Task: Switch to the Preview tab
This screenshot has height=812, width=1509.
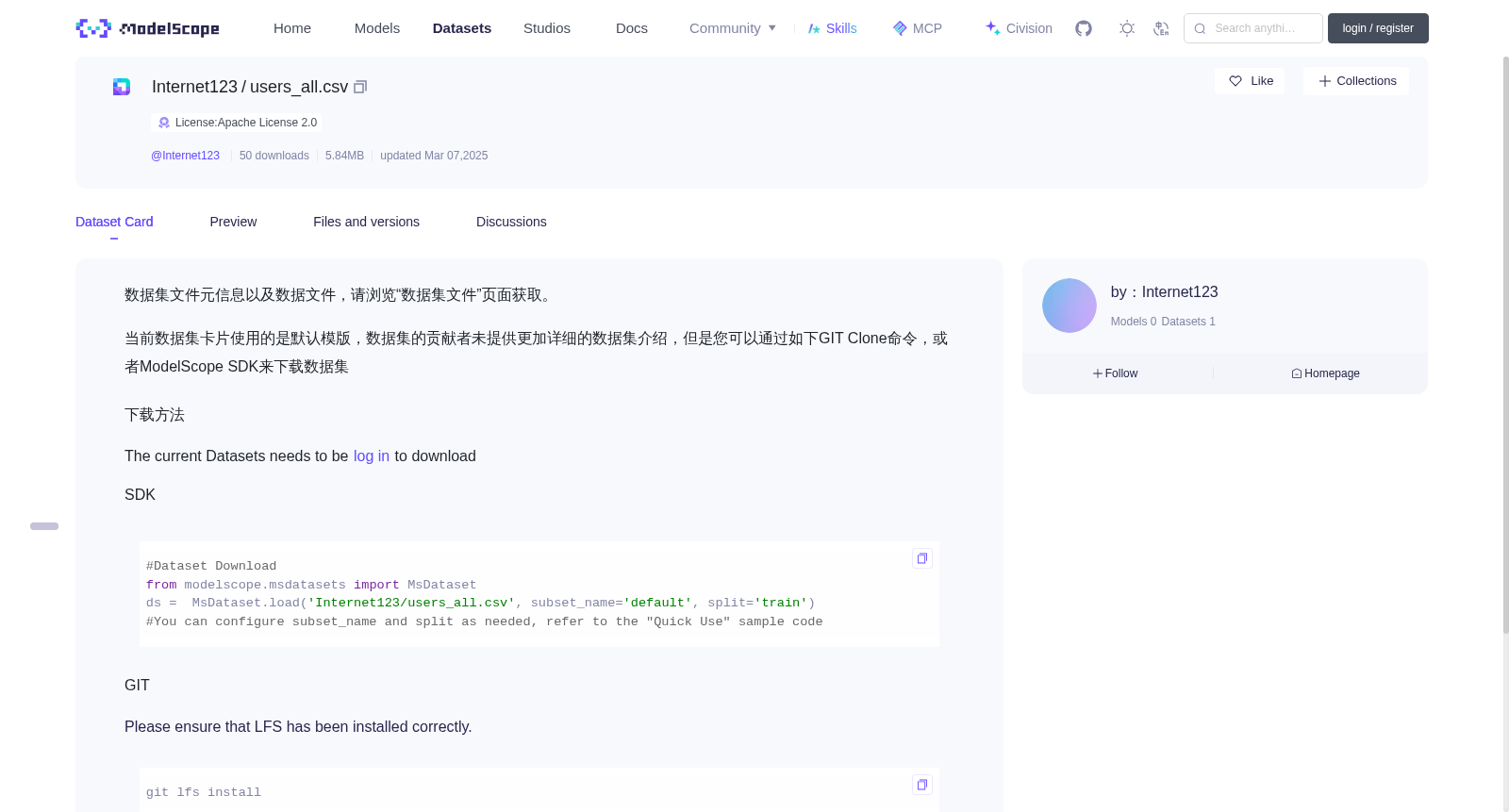Action: [233, 222]
